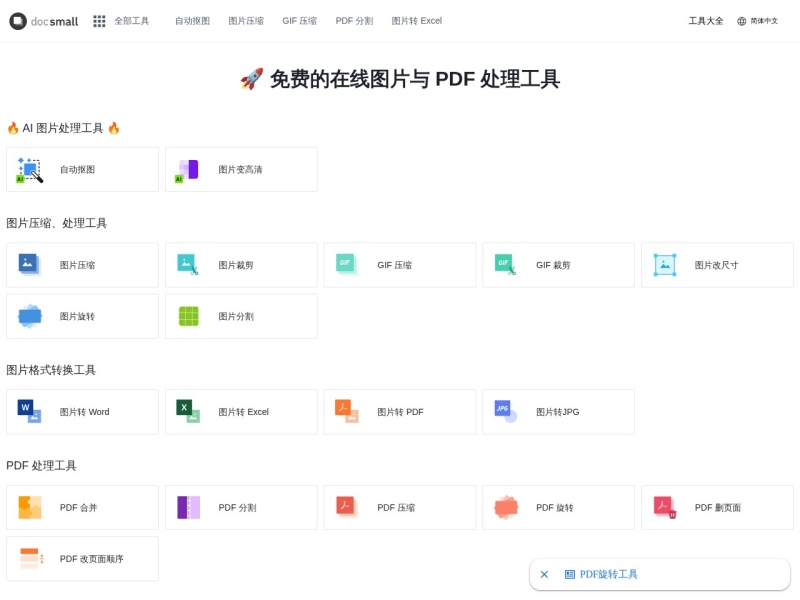Screen dimensions: 800x600
Task: Open the 全部工具 menu
Action: click(x=132, y=21)
